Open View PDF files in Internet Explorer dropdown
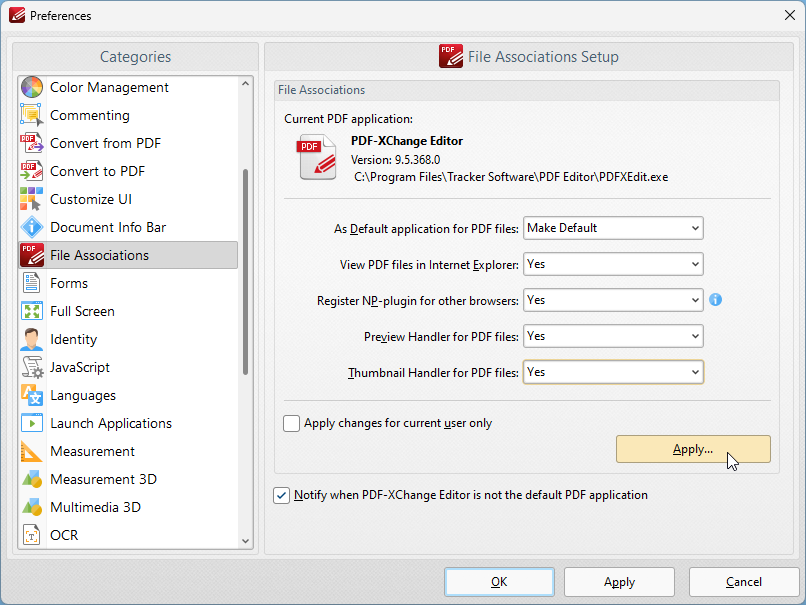This screenshot has width=806, height=605. tap(613, 264)
